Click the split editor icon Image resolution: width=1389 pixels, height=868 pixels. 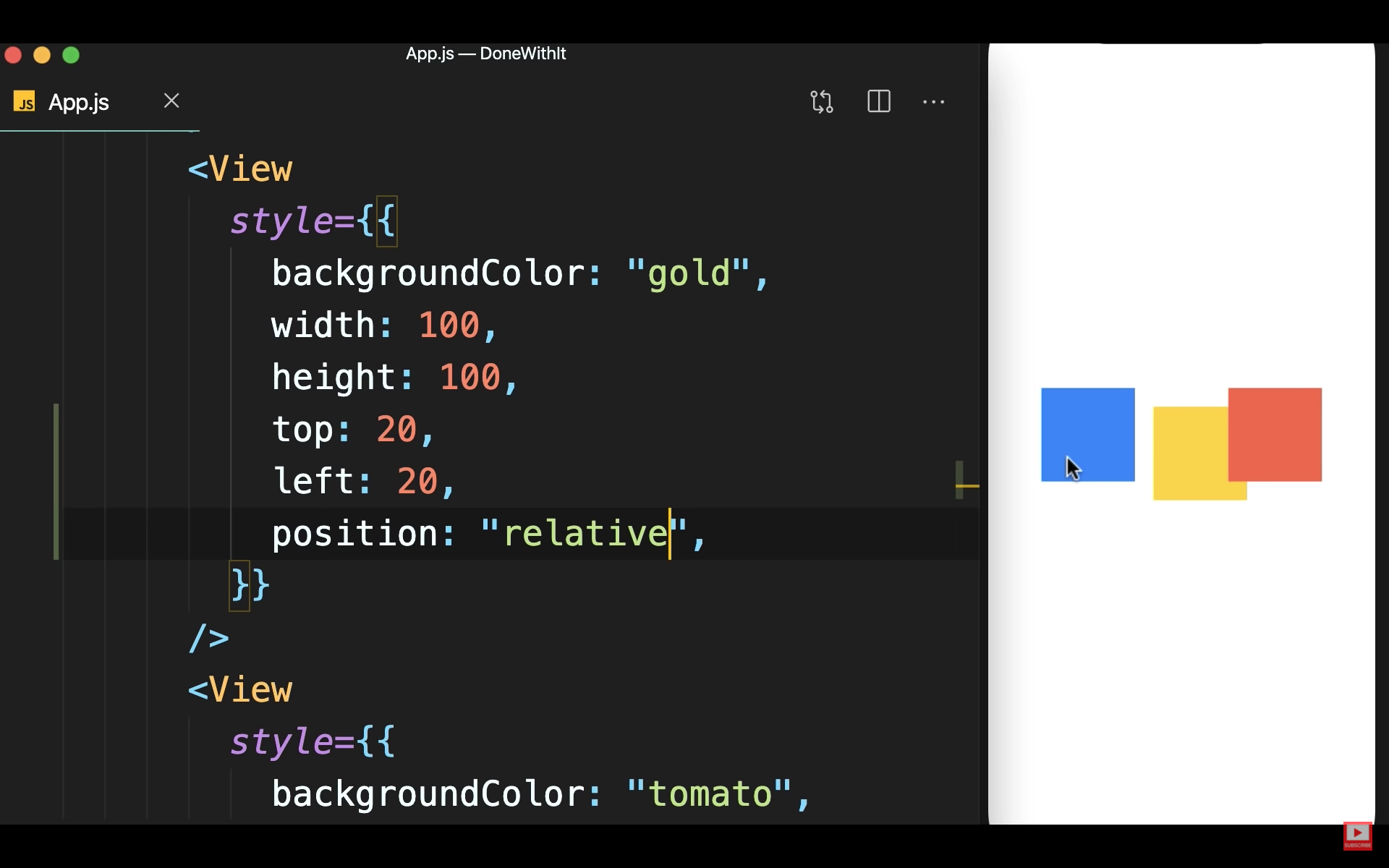[878, 101]
